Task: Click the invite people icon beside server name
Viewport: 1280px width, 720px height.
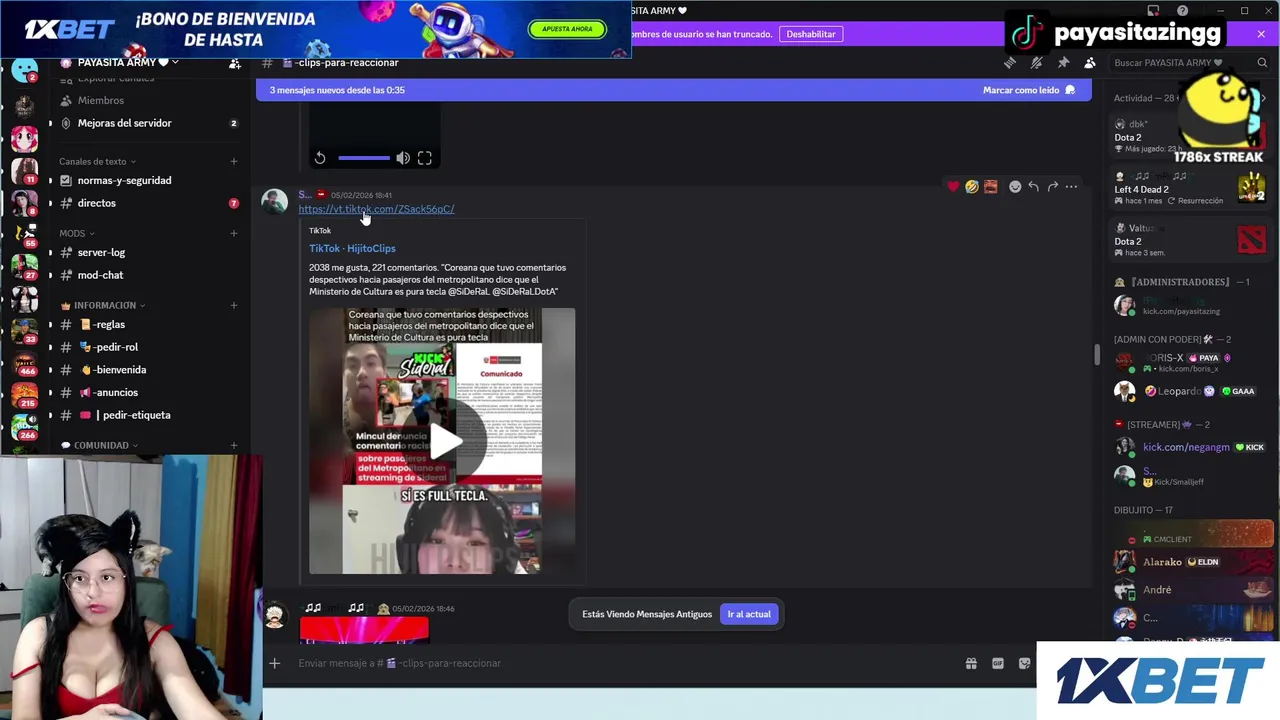Action: coord(234,63)
